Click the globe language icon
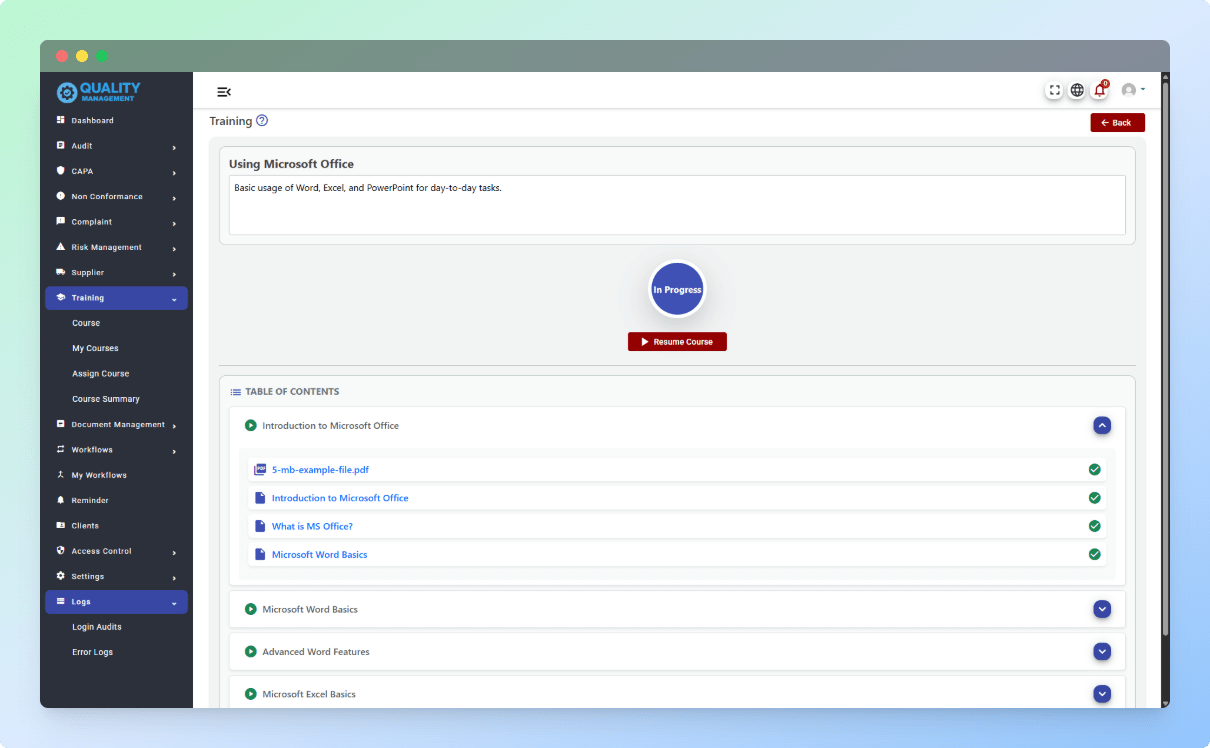This screenshot has width=1210, height=748. (x=1077, y=90)
